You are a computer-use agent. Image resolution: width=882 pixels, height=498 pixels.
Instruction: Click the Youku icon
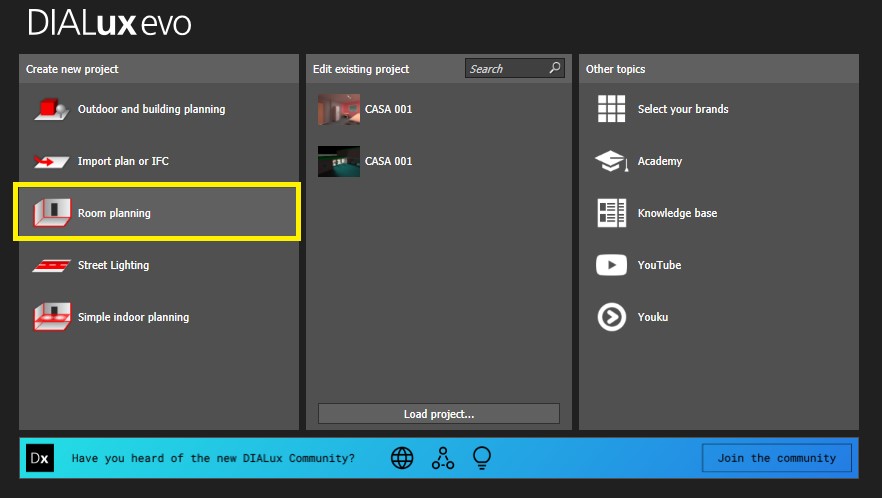pyautogui.click(x=611, y=317)
